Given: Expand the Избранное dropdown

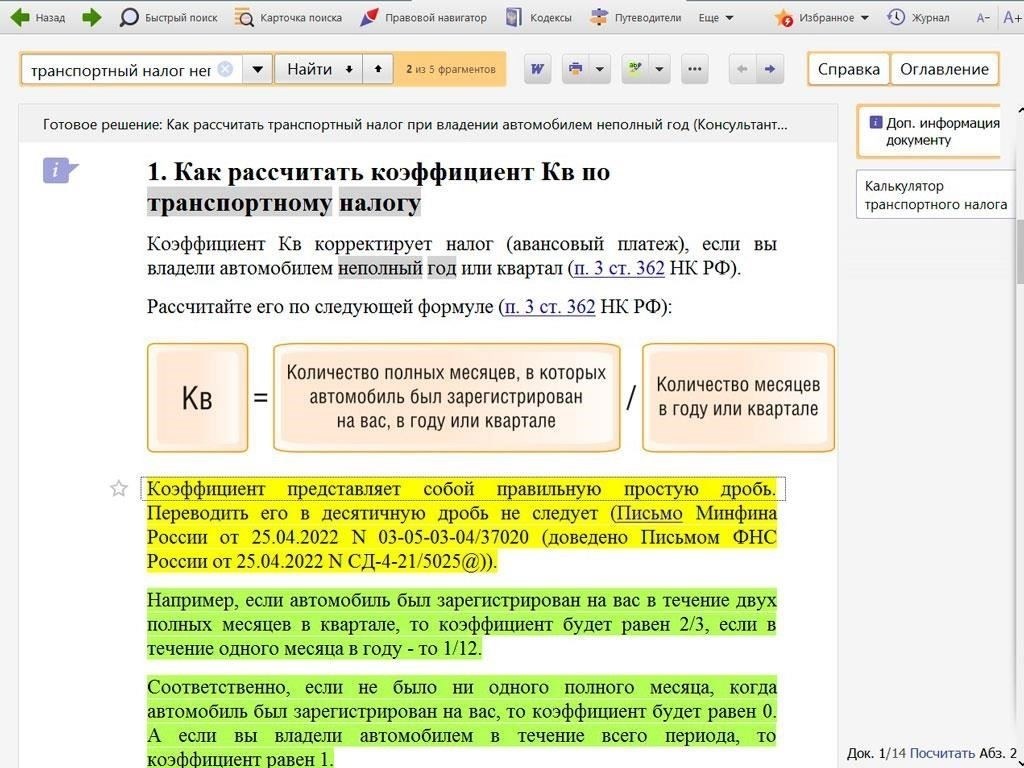Looking at the screenshot, I should 864,18.
